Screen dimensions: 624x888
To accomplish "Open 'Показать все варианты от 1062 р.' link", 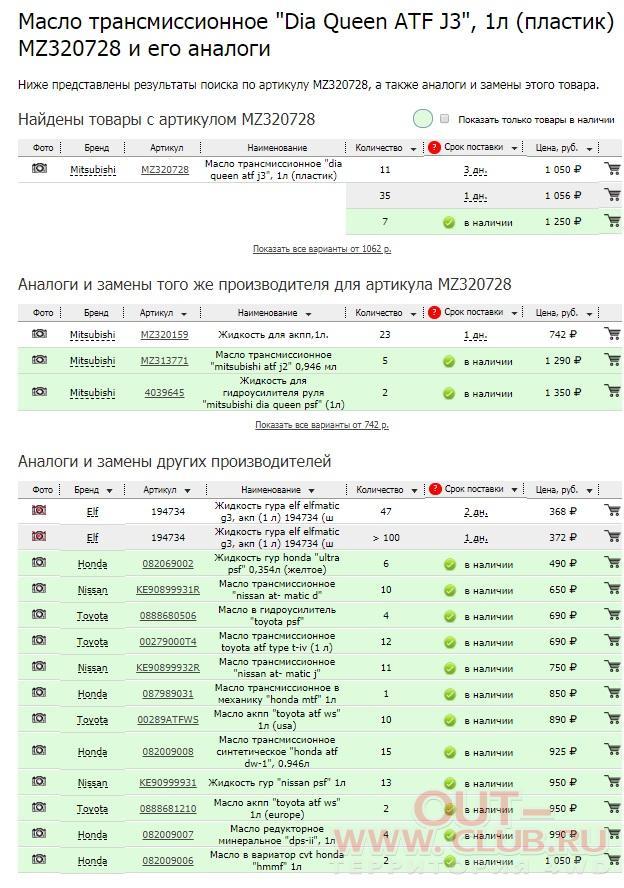I will (x=322, y=249).
